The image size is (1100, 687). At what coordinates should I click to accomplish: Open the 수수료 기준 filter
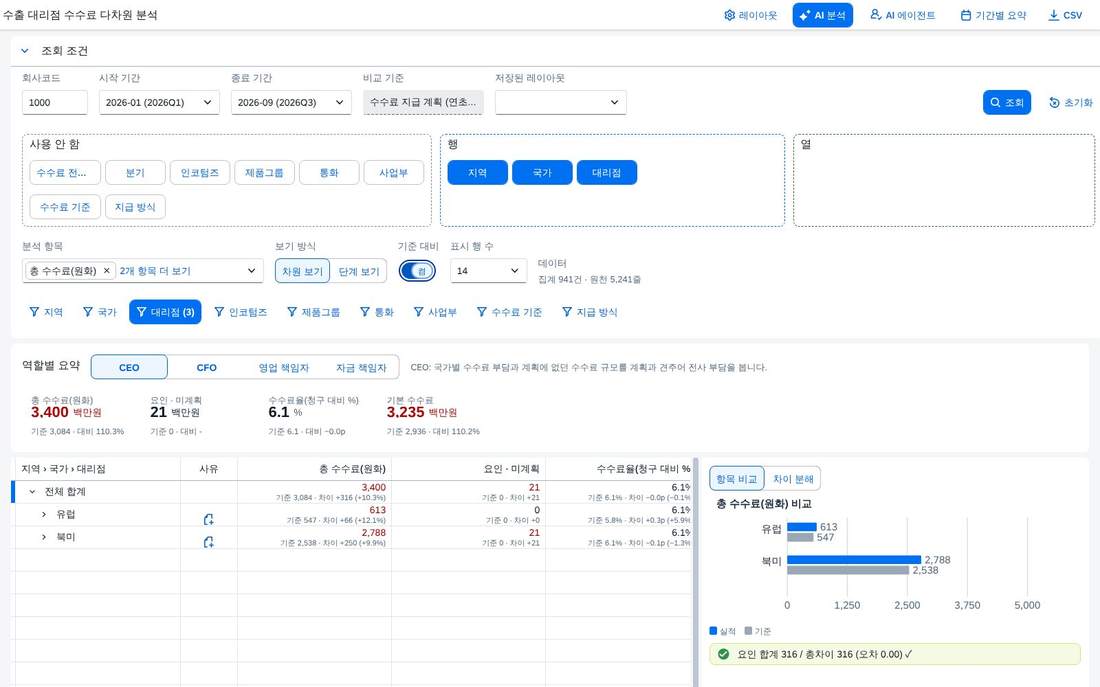[x=509, y=312]
